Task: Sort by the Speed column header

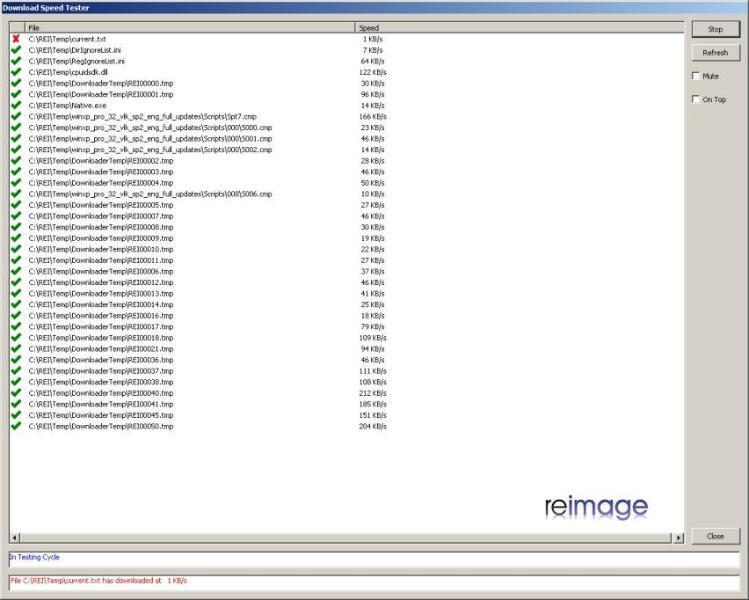Action: (x=520, y=28)
